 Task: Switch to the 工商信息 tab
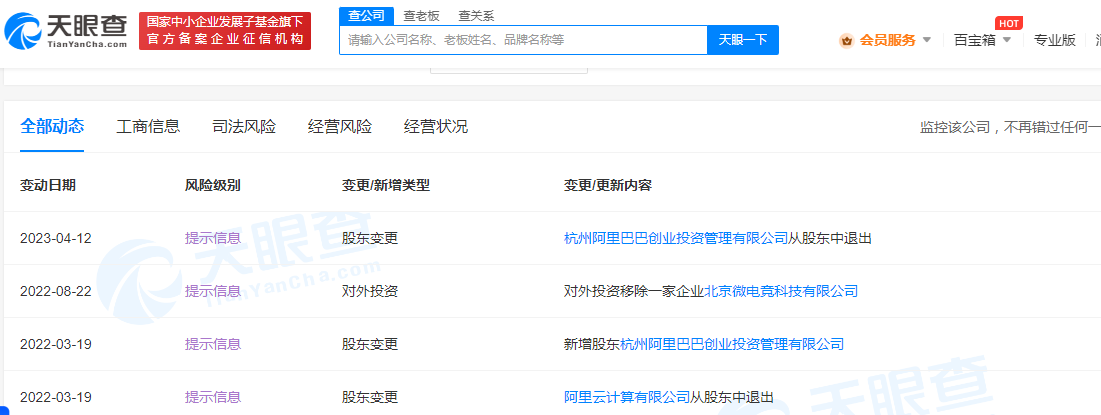coord(148,127)
